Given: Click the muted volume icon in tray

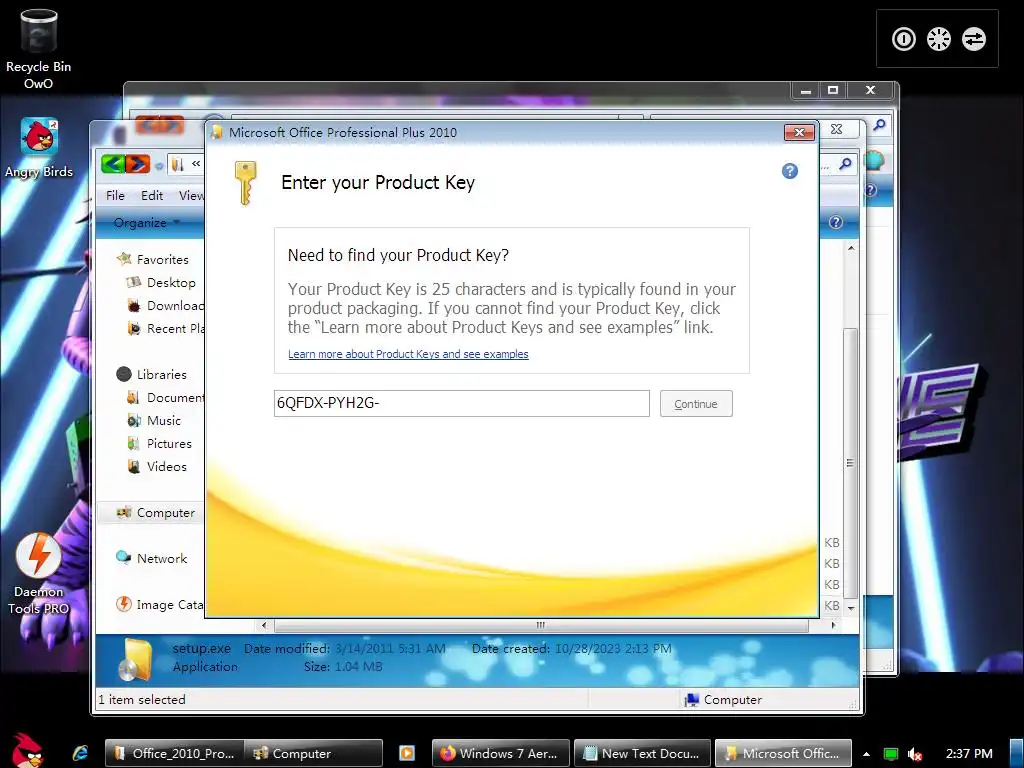Looking at the screenshot, I should pos(914,754).
